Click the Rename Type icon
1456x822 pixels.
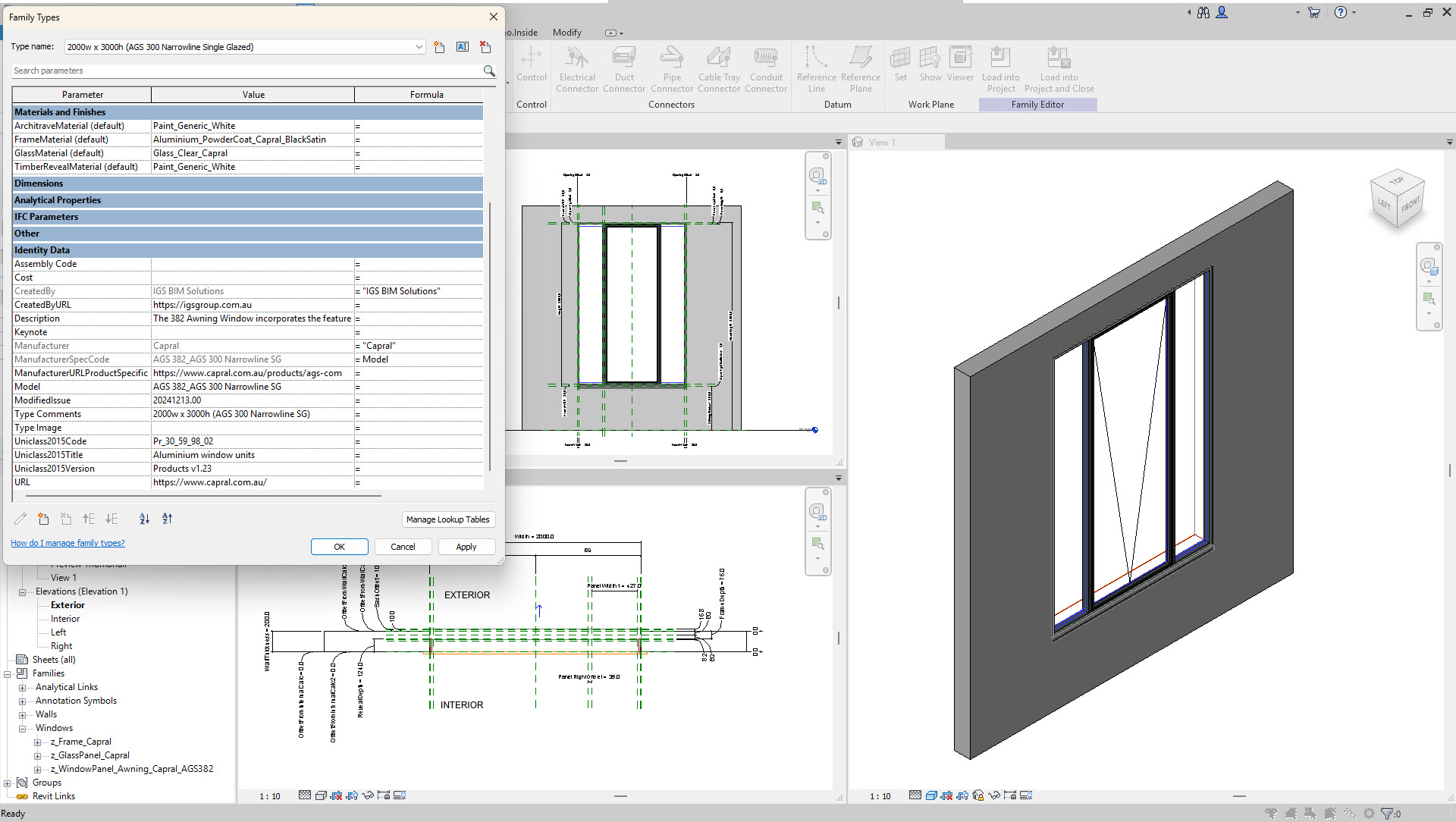pyautogui.click(x=463, y=47)
